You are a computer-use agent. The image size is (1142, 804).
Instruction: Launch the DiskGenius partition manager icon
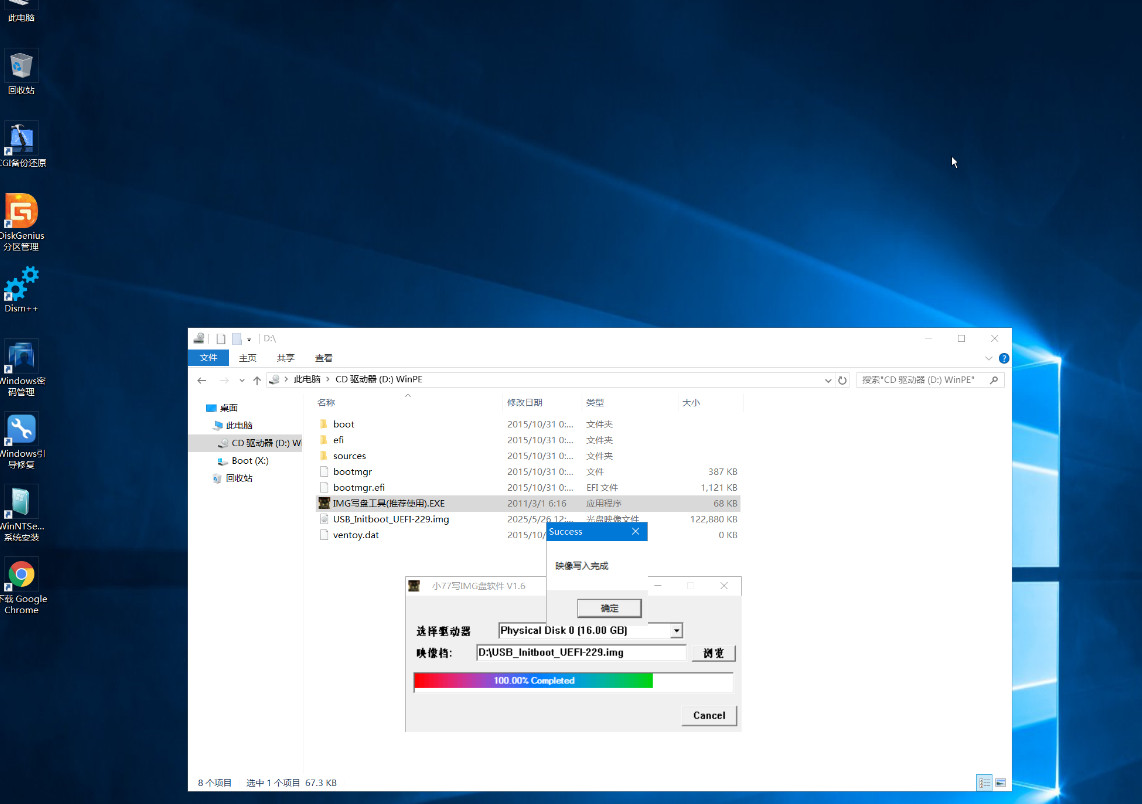(22, 222)
